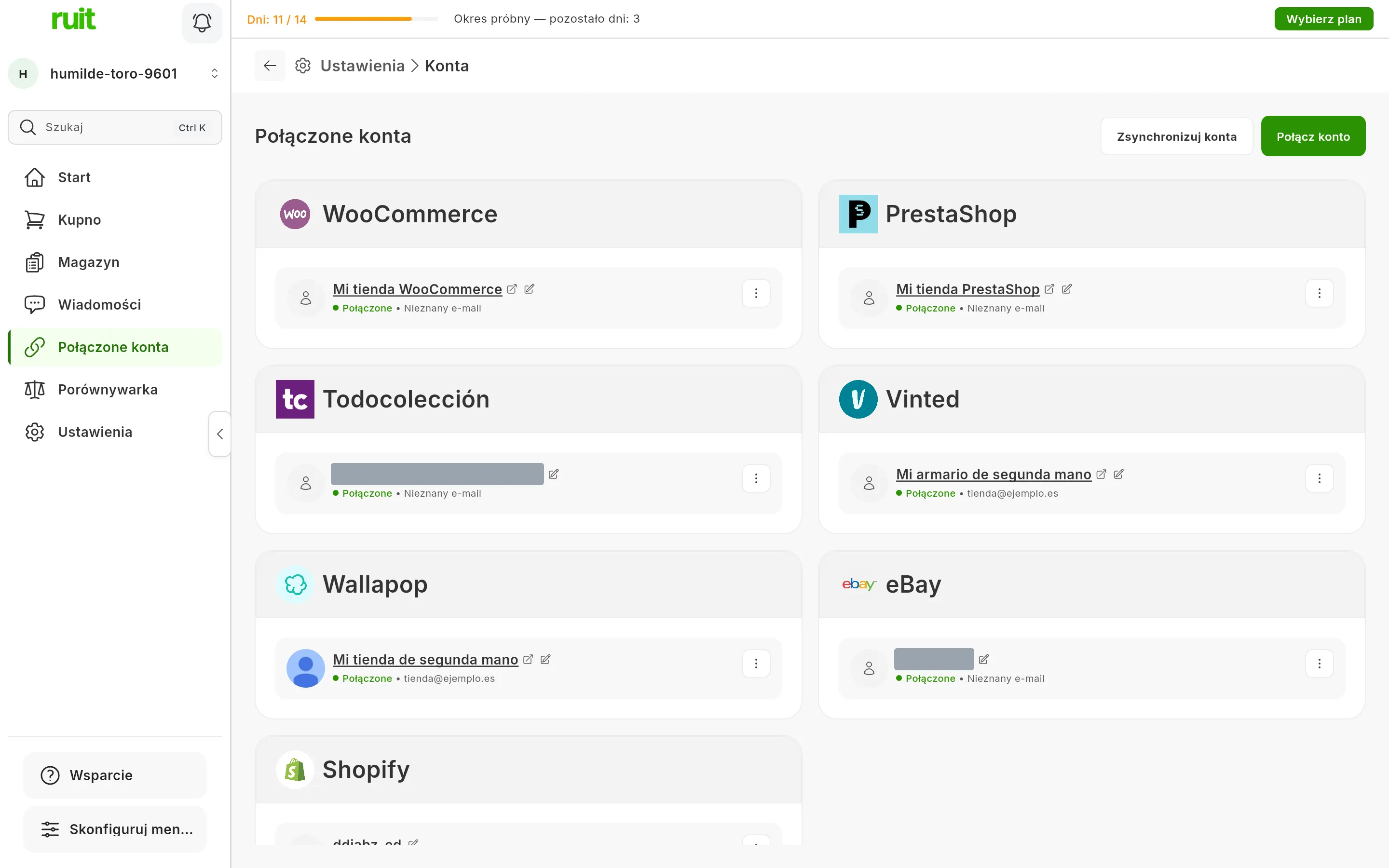The height and width of the screenshot is (868, 1389).
Task: Click the Todocolección tc logo
Action: pos(295,399)
